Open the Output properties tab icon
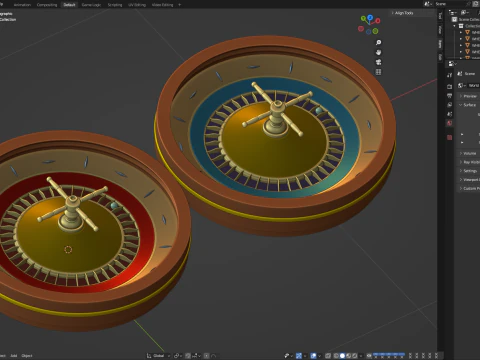This screenshot has height=360, width=480. pos(449,96)
